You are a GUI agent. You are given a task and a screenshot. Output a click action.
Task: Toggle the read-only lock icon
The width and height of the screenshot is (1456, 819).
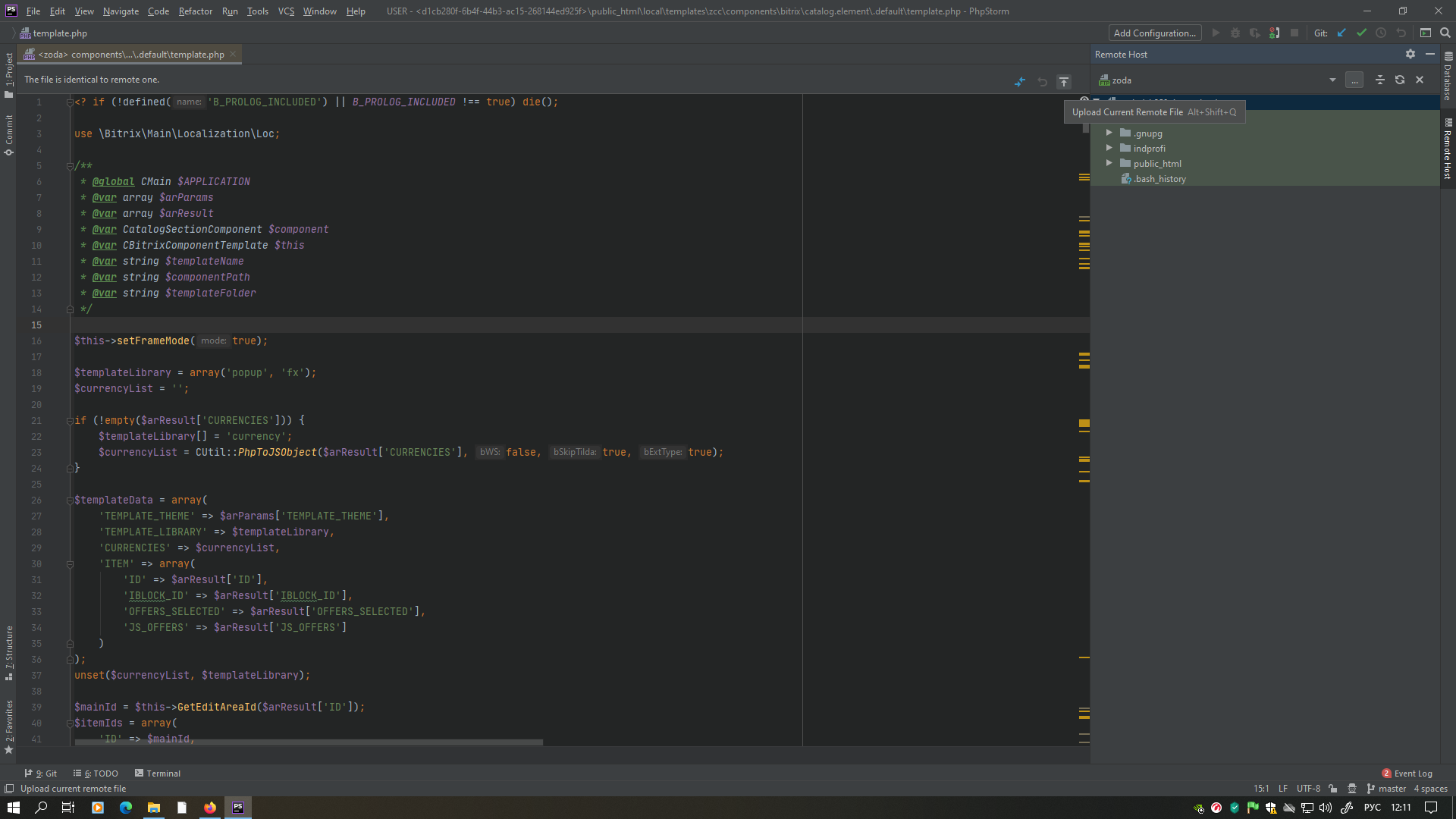click(1333, 789)
